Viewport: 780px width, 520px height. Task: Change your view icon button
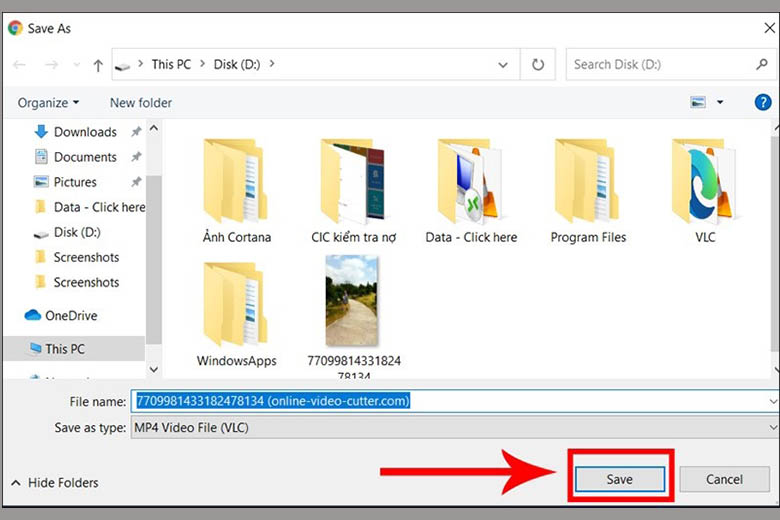698,103
